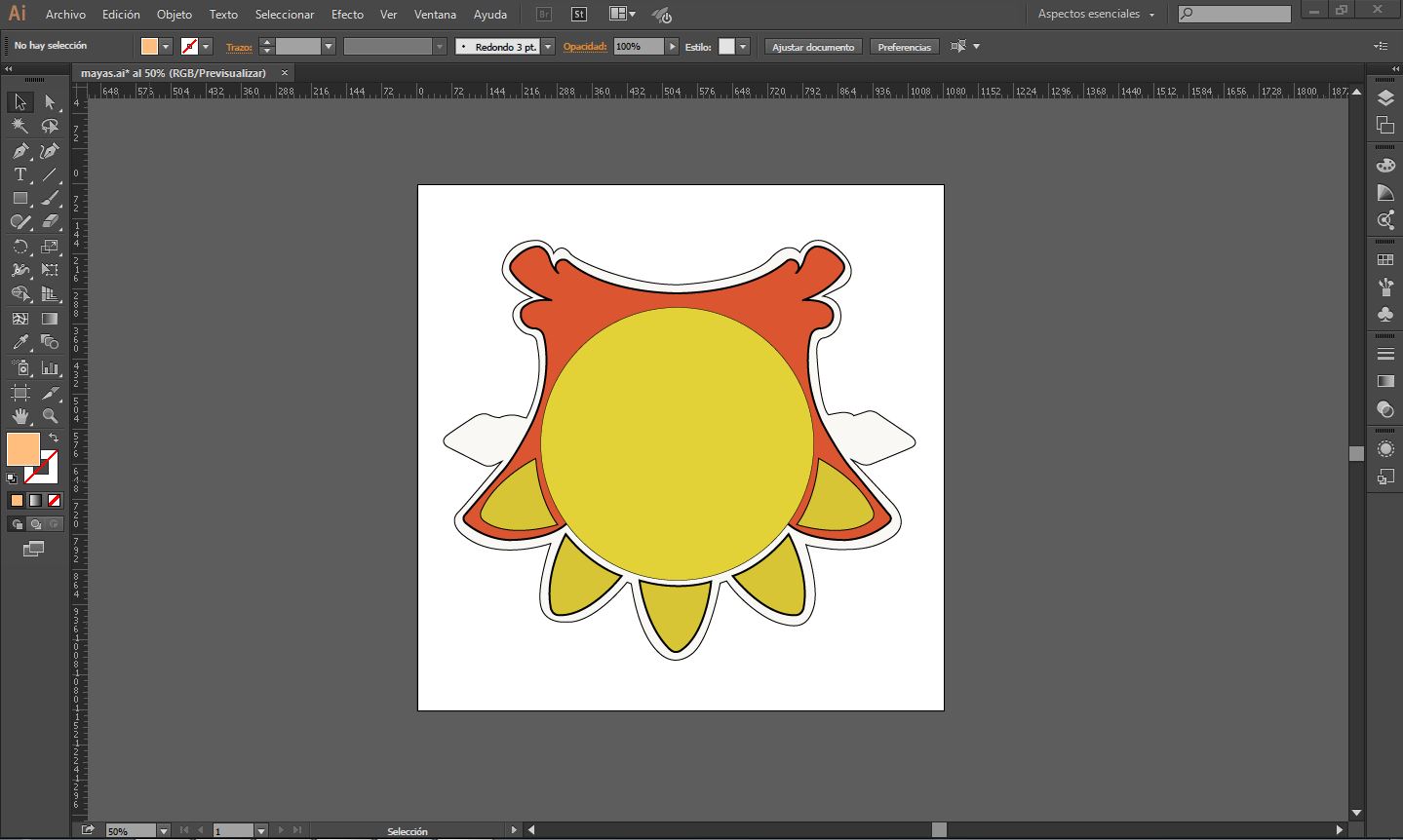Switch to mayas.ai document tab
1403x840 pixels.
[x=174, y=73]
